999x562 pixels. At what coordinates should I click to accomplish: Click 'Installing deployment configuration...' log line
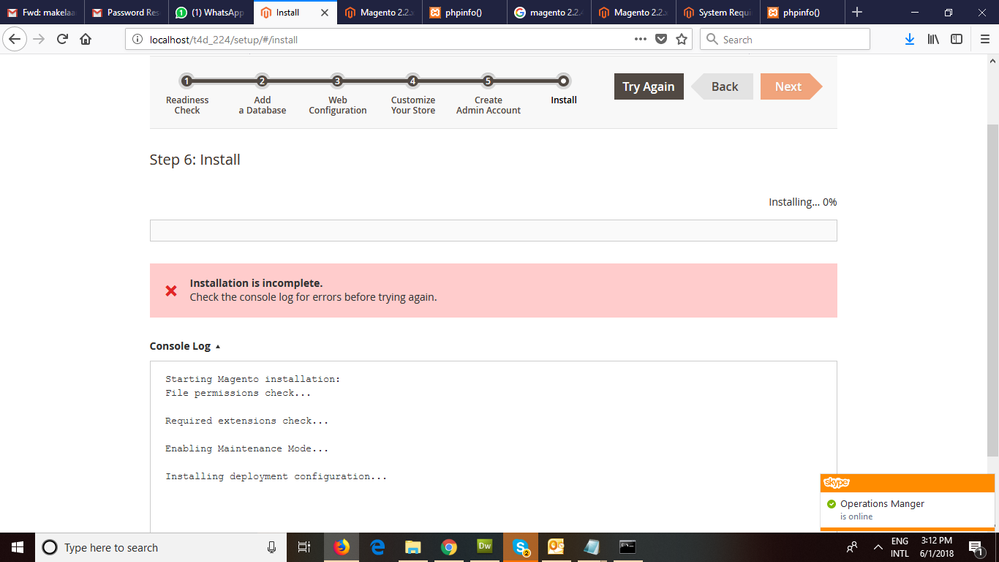pos(276,476)
